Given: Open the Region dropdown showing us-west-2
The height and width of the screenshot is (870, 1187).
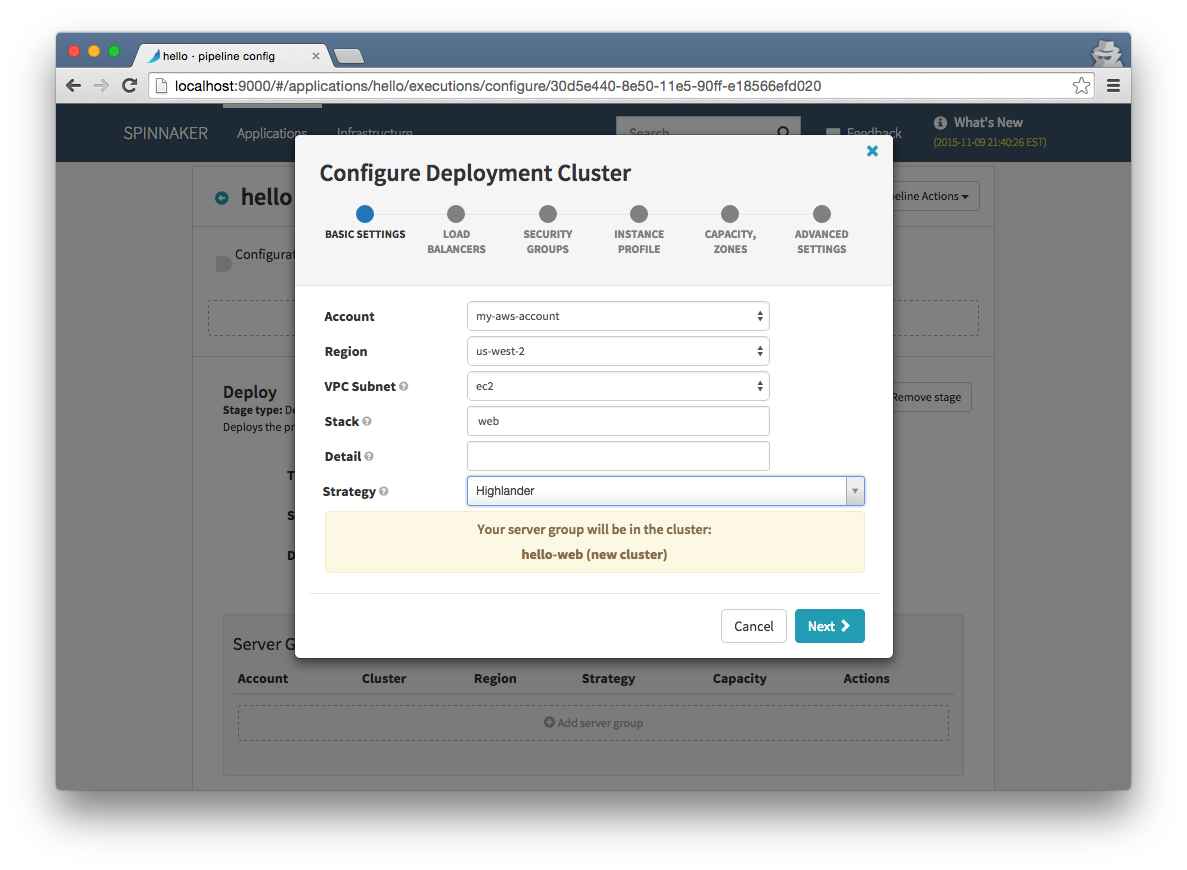Looking at the screenshot, I should (618, 351).
